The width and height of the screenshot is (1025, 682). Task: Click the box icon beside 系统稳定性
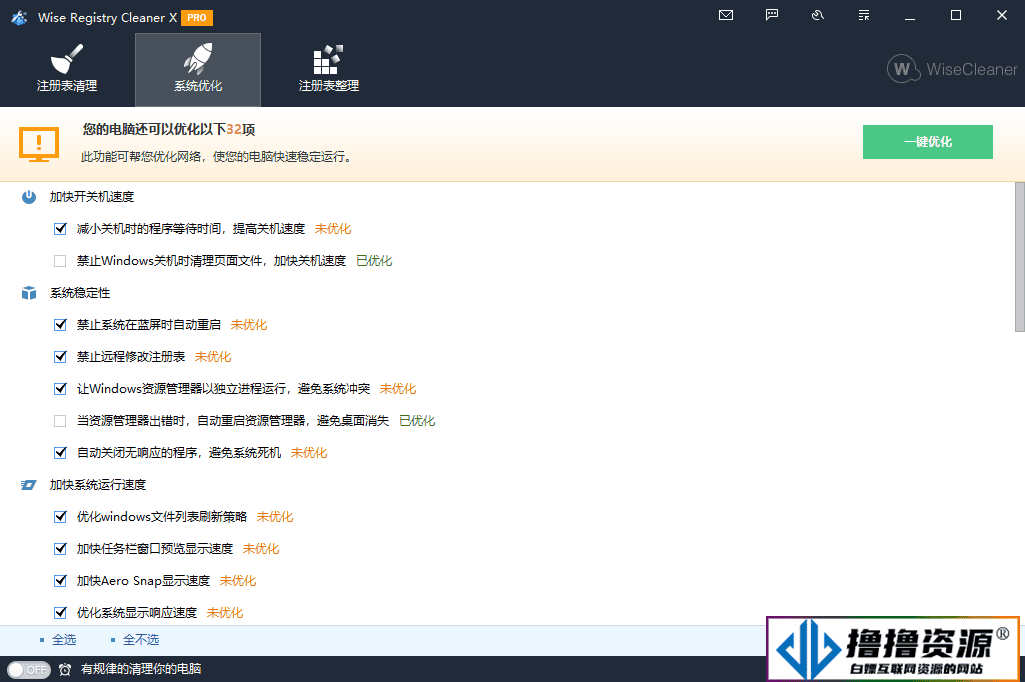(29, 293)
